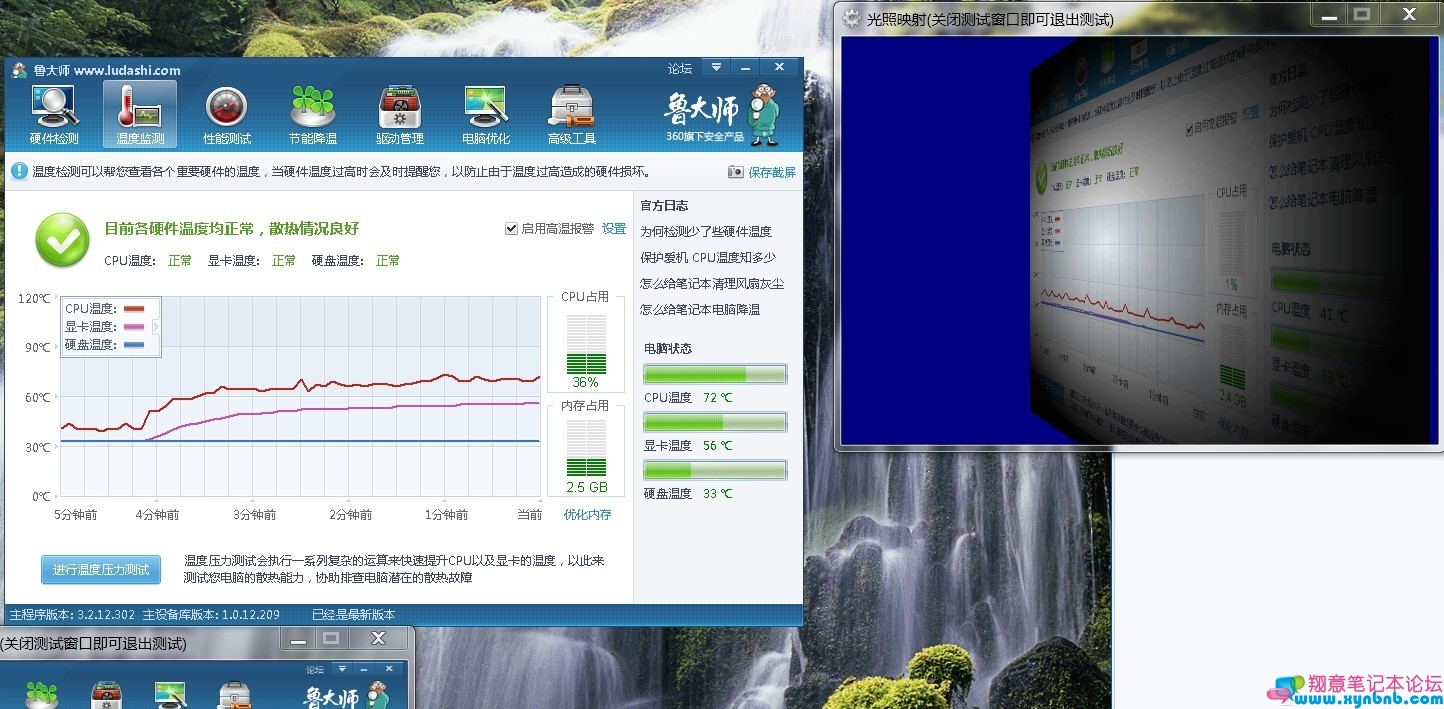Toggle the 启用高温报警 checkbox

512,229
